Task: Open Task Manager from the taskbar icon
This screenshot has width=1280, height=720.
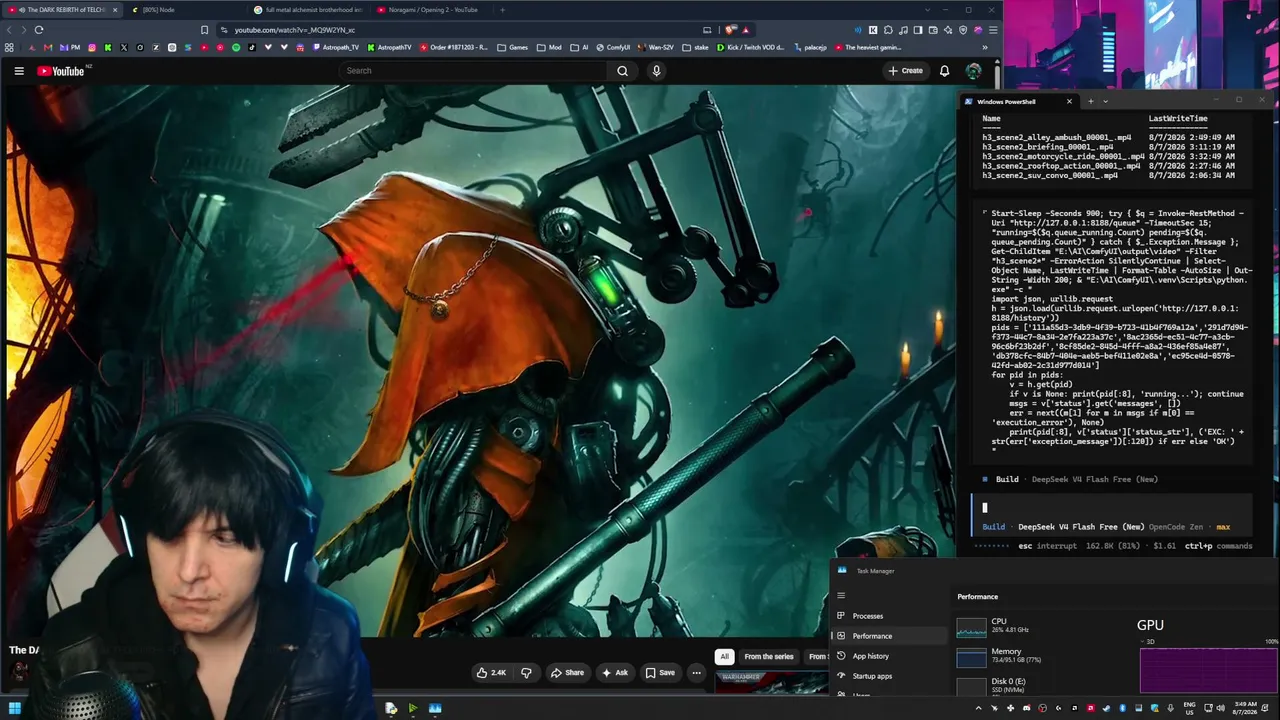Action: click(435, 709)
